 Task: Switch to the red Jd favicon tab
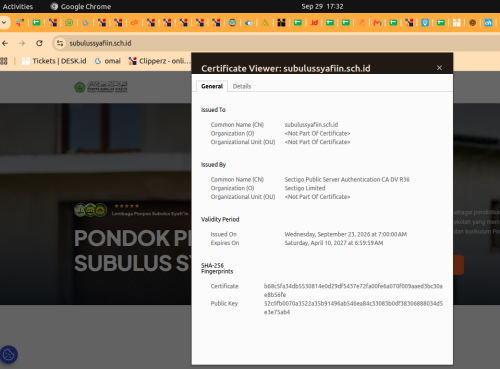click(x=314, y=23)
